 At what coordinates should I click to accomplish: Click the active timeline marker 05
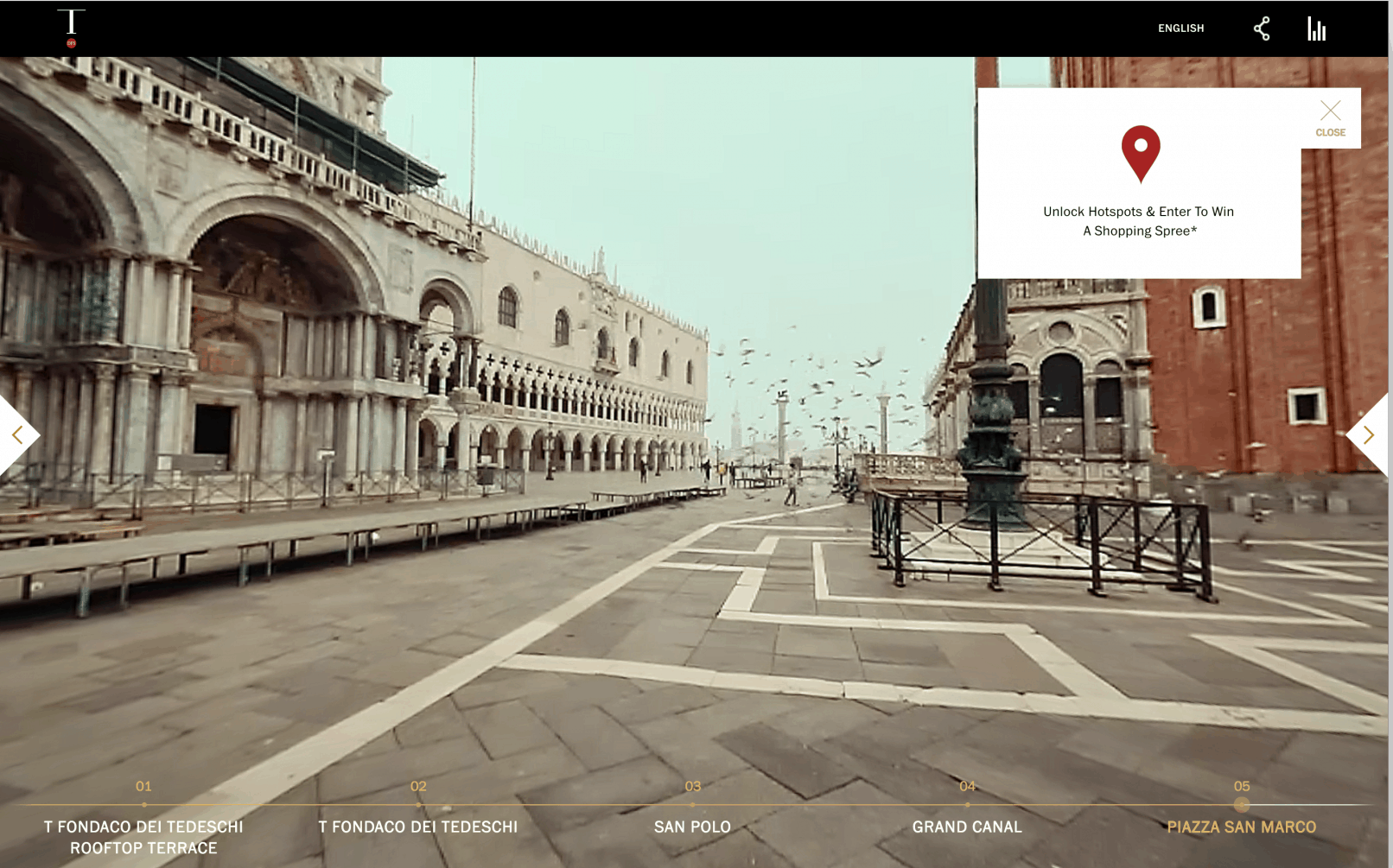(x=1241, y=804)
